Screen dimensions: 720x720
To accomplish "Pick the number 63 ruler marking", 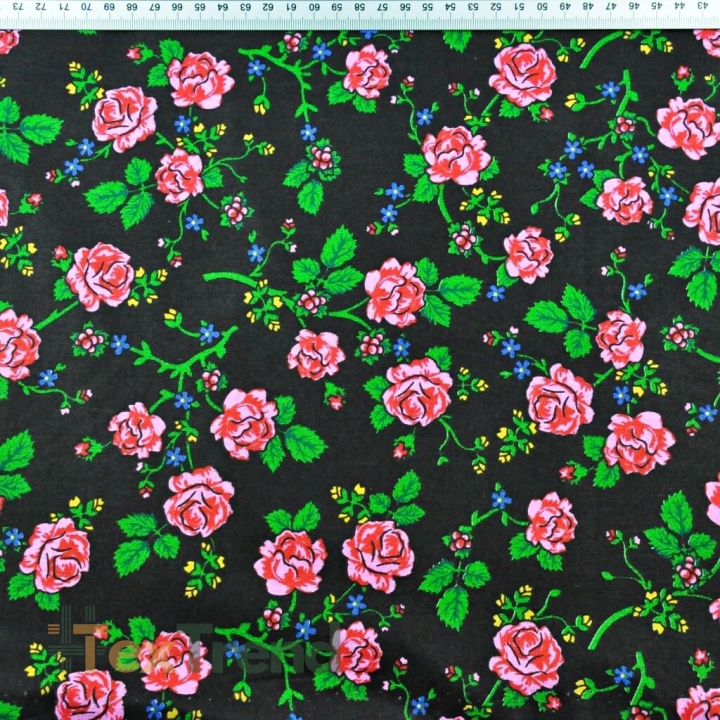I will coord(246,7).
